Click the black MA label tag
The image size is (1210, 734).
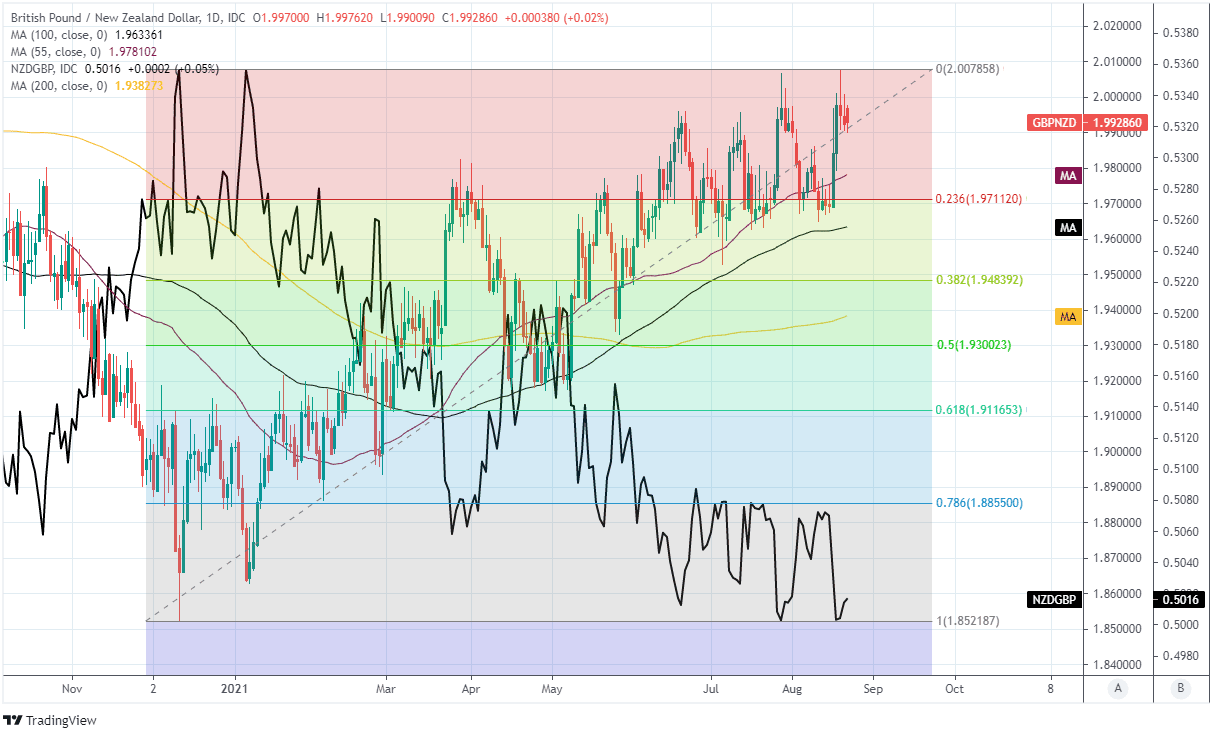[x=1068, y=228]
